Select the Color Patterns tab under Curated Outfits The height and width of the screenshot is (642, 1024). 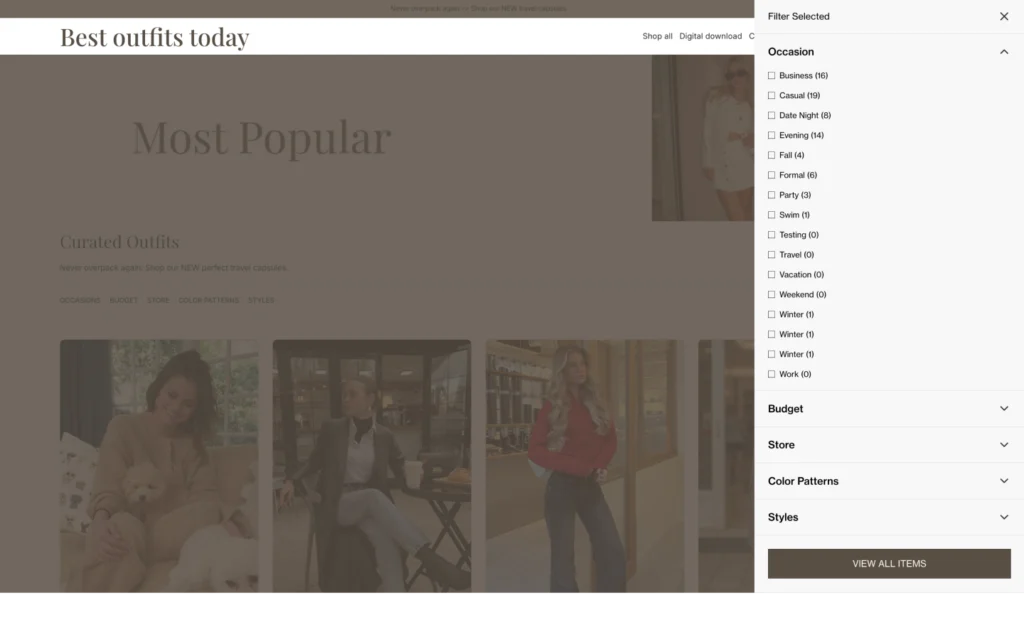(x=208, y=300)
